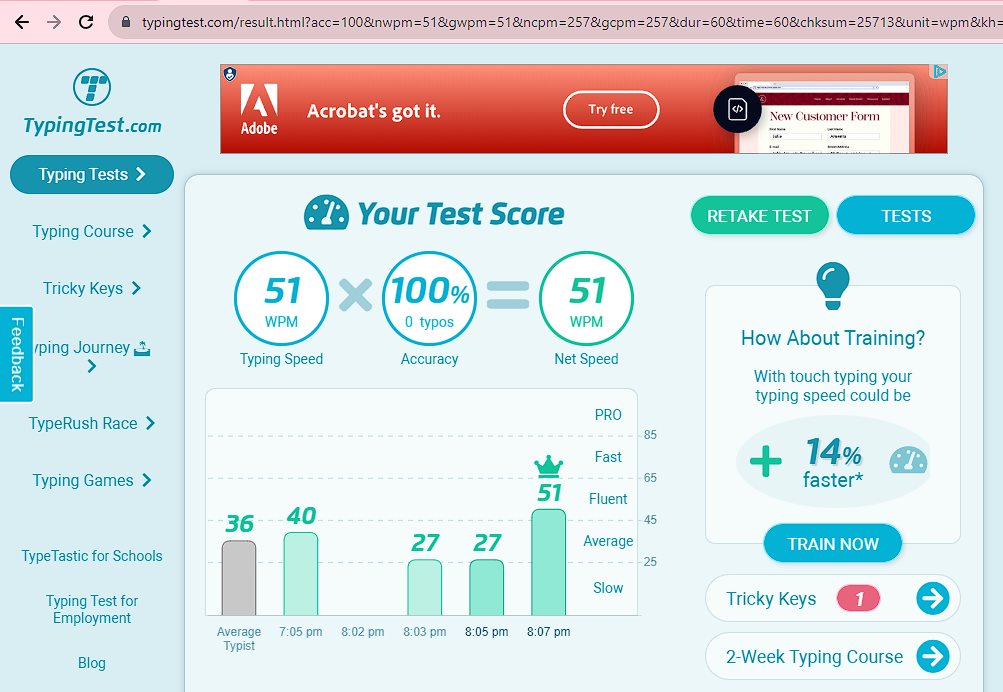This screenshot has height=692, width=1003.
Task: Open Typing Games menu item
Action: coord(83,480)
